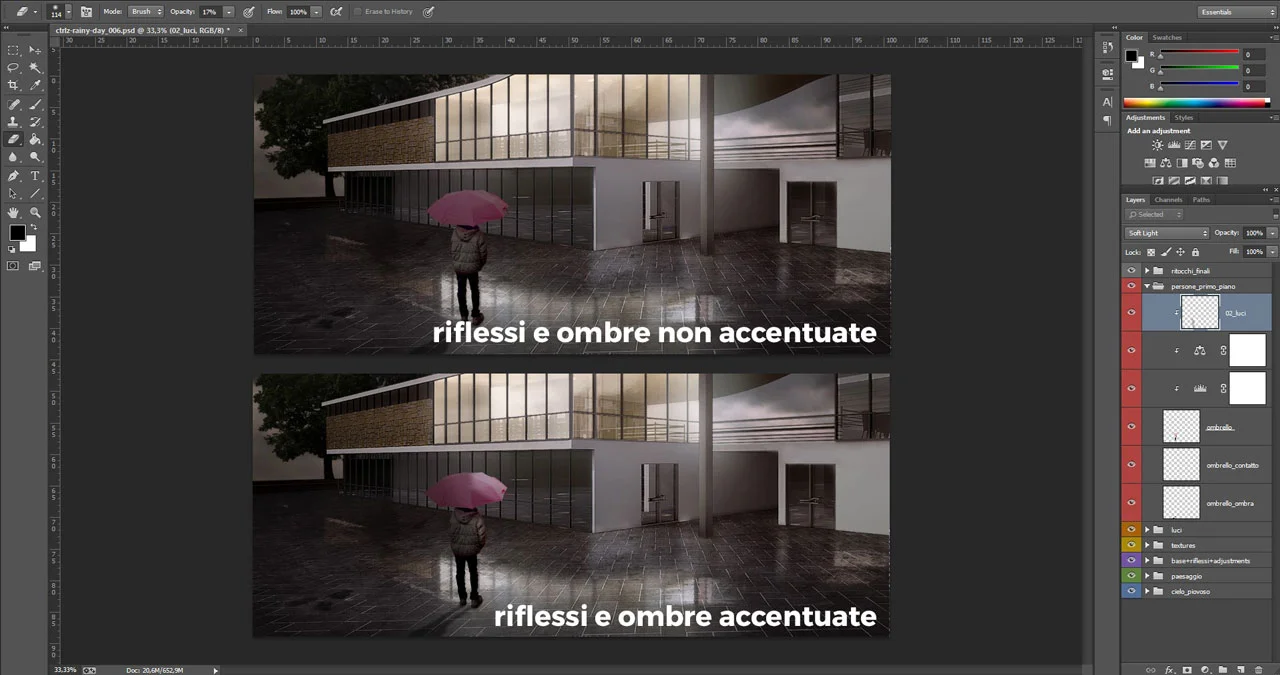Select the Clone Stamp tool
Viewport: 1280px width, 675px height.
[14, 122]
